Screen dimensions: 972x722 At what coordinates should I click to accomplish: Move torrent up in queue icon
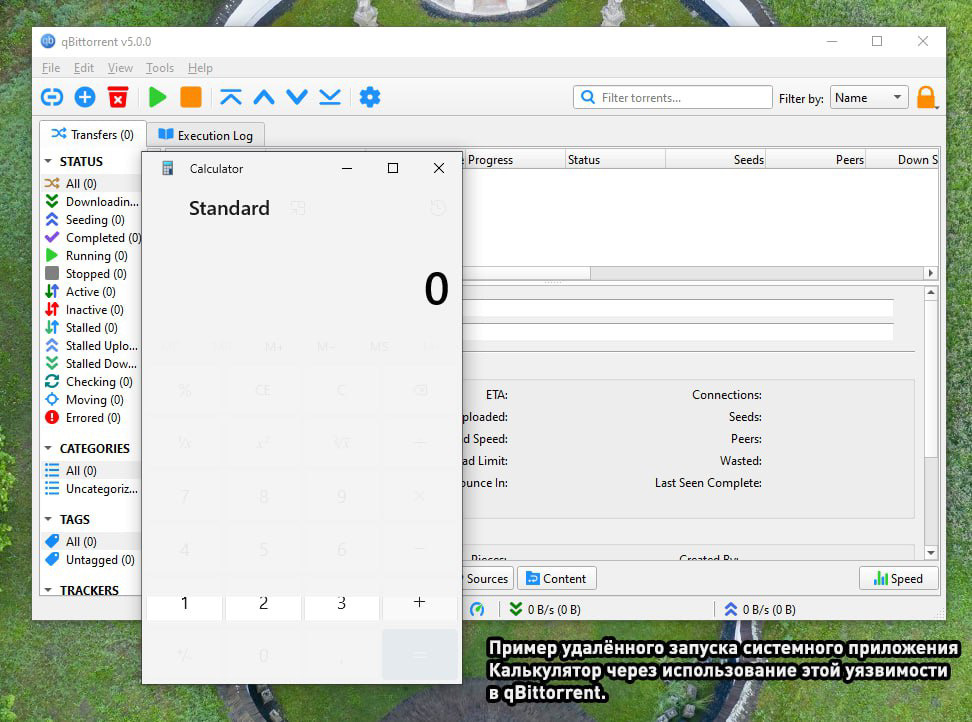pos(264,97)
